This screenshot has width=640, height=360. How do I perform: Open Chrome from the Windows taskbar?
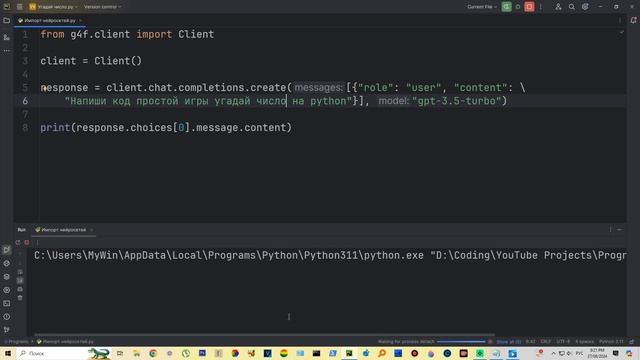point(153,353)
